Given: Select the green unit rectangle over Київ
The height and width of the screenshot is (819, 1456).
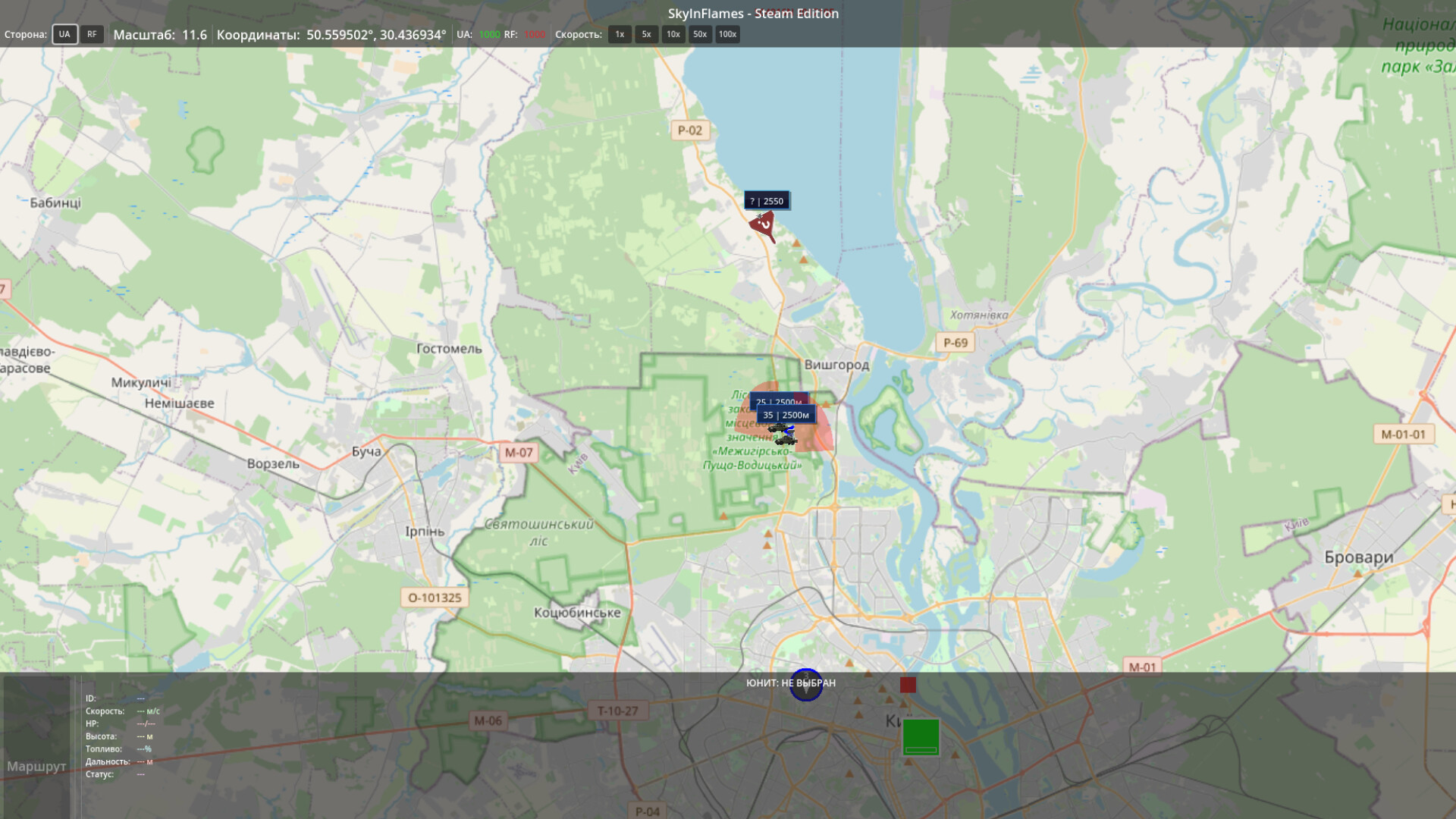Looking at the screenshot, I should [920, 737].
